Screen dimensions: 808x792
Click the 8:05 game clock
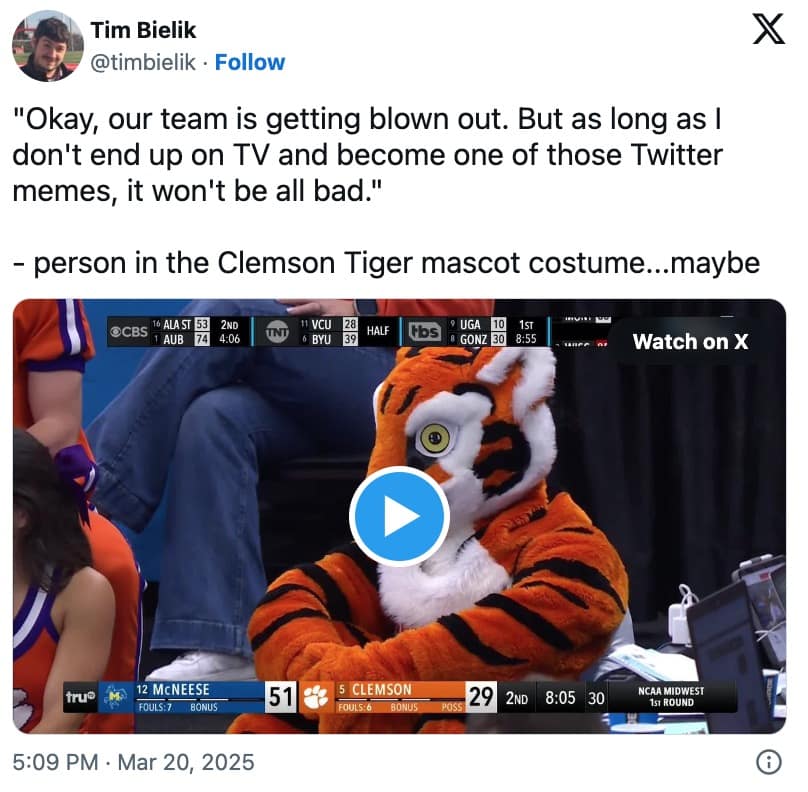tap(559, 698)
